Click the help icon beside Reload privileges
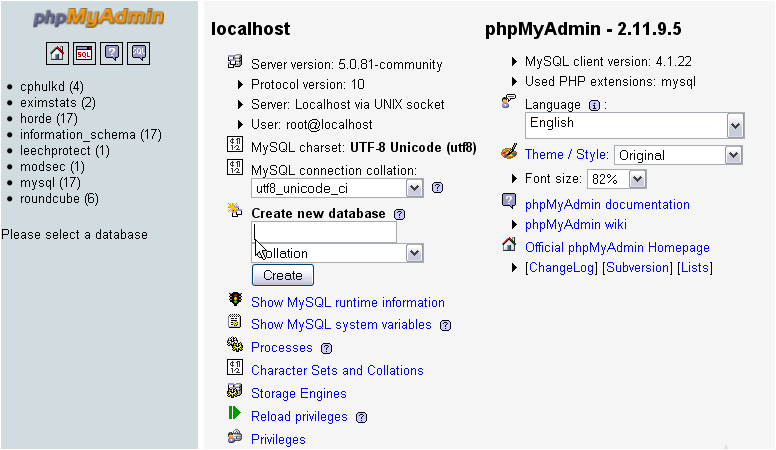The height and width of the screenshot is (450, 776). click(362, 417)
